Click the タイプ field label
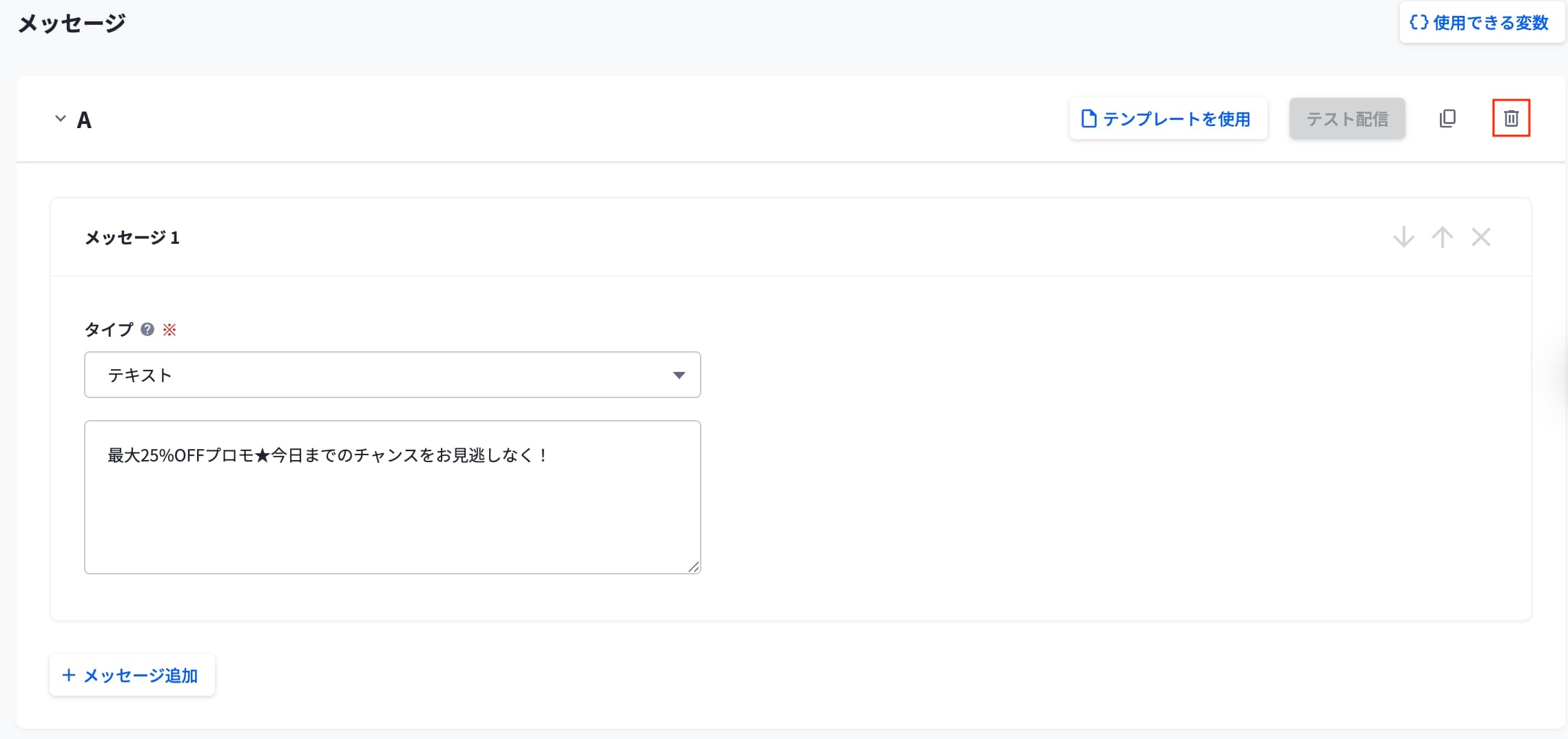Viewport: 1568px width, 739px height. tap(109, 330)
